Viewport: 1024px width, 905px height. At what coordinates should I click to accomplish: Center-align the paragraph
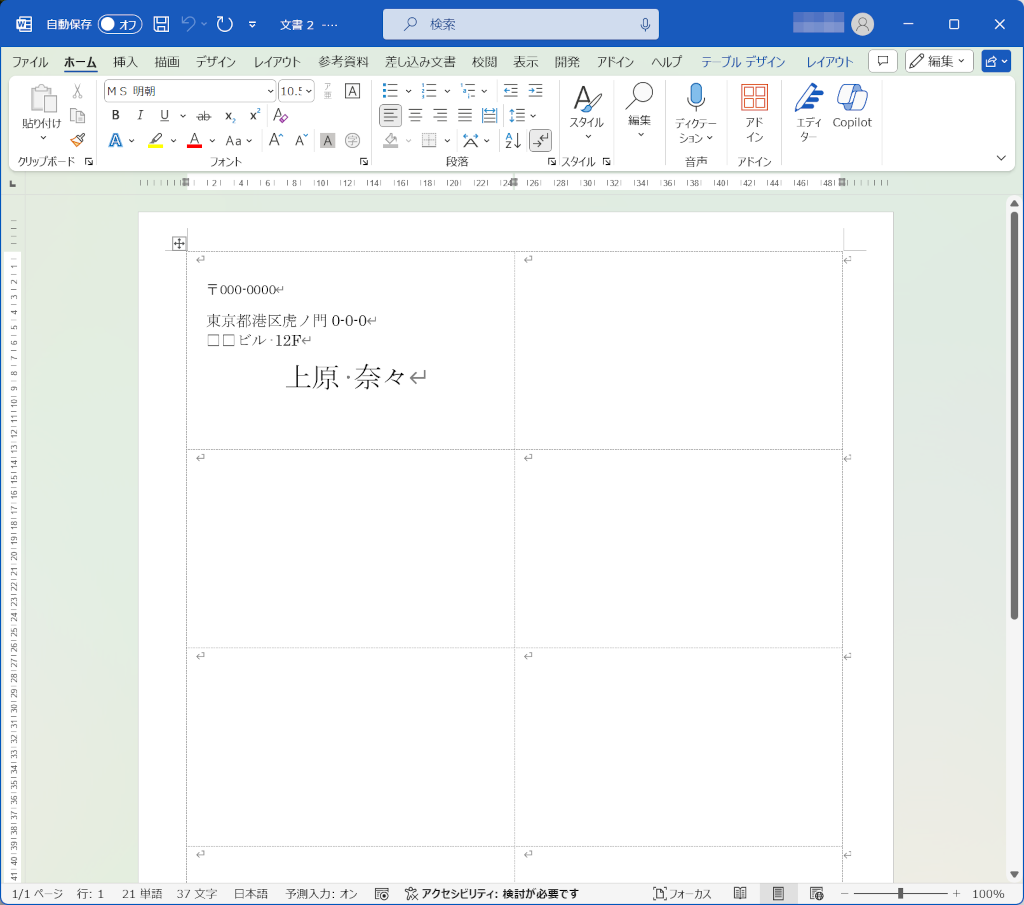click(415, 116)
